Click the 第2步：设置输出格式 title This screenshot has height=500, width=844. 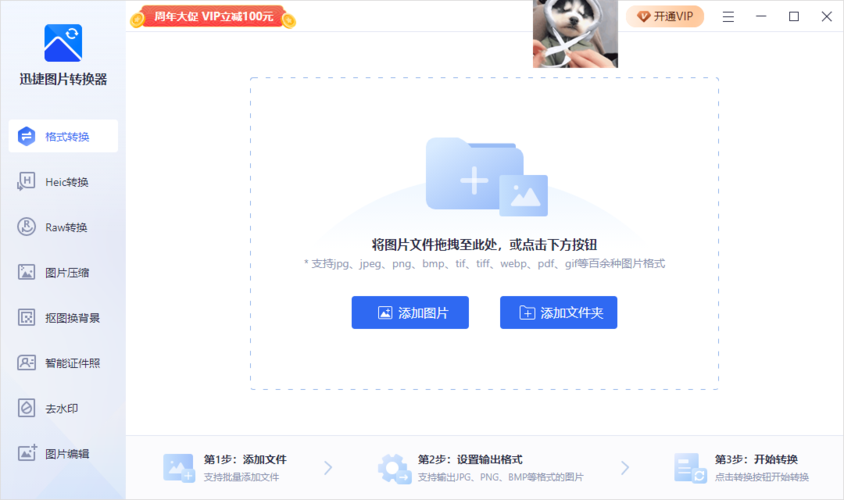pyautogui.click(x=470, y=460)
